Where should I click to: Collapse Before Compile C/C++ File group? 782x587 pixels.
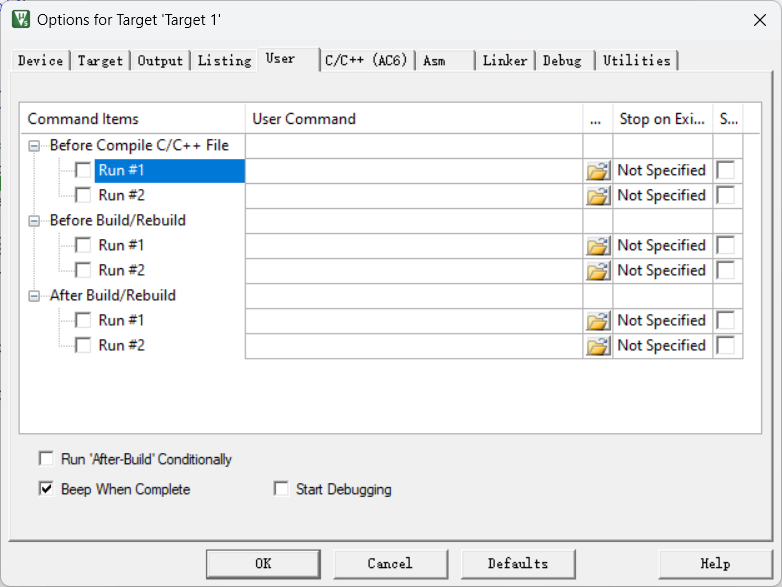pyautogui.click(x=35, y=146)
